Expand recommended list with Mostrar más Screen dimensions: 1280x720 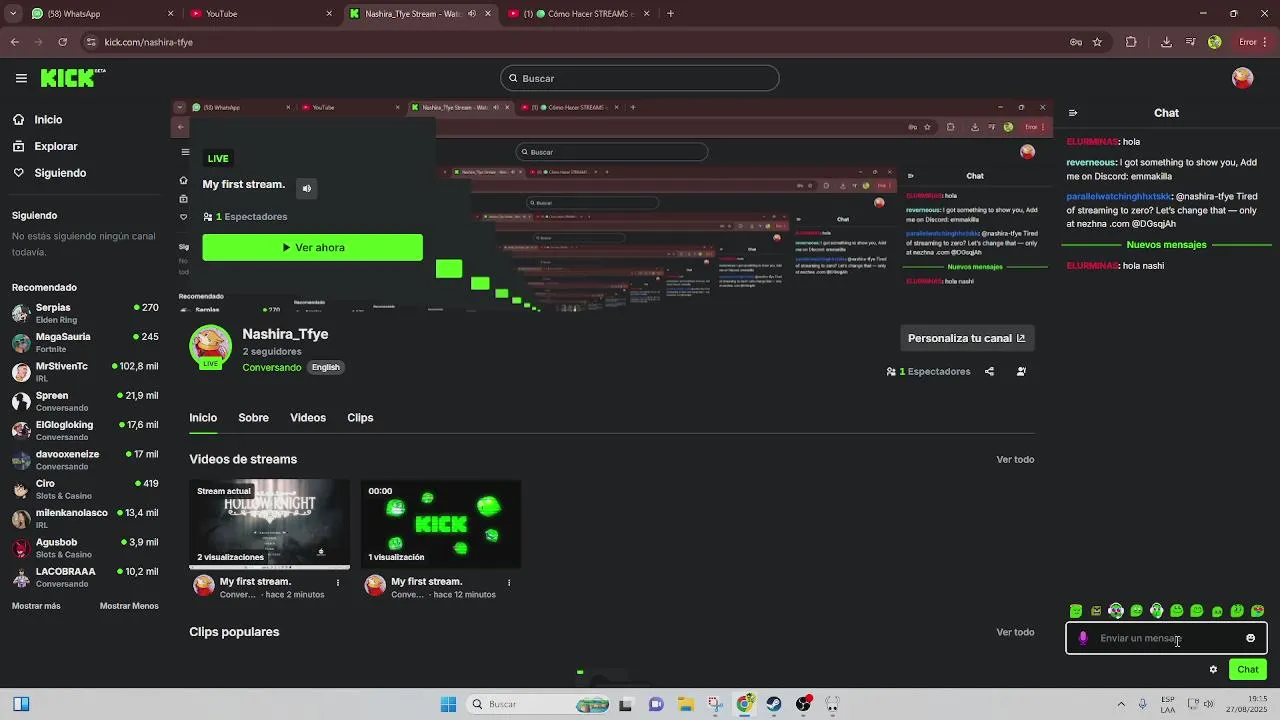pyautogui.click(x=36, y=606)
